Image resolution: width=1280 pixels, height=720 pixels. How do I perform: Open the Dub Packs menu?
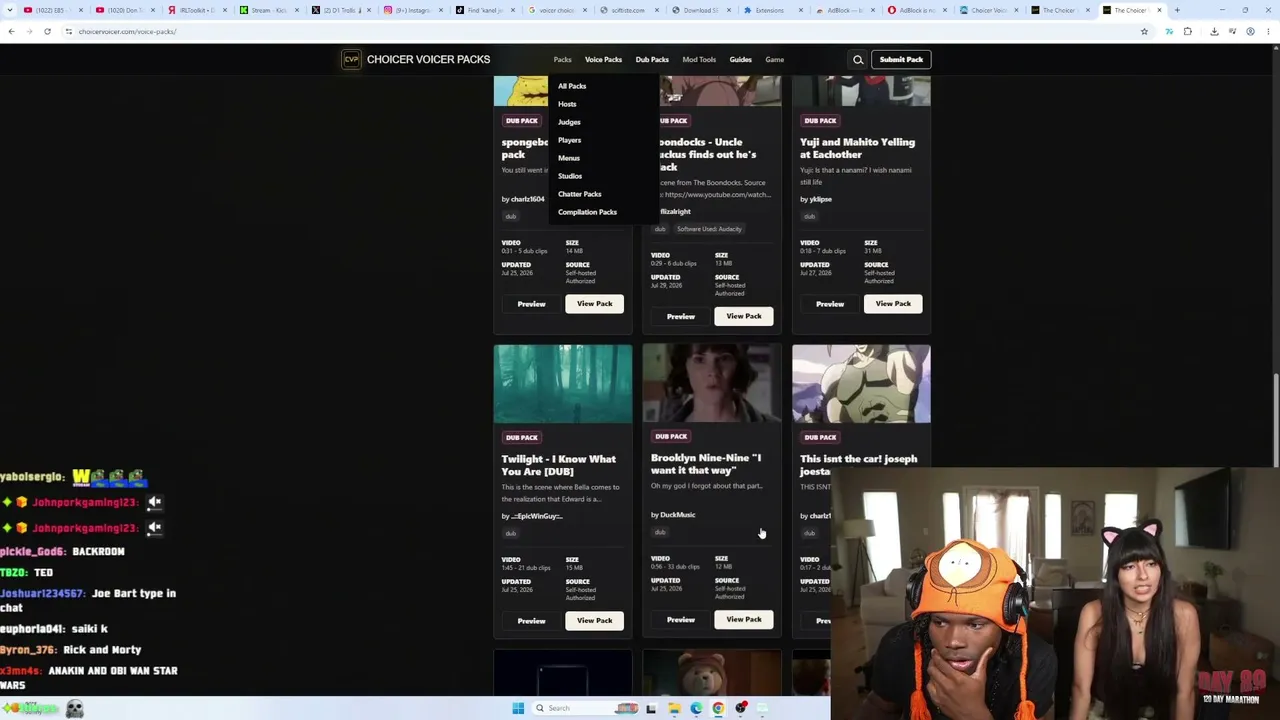coord(652,60)
